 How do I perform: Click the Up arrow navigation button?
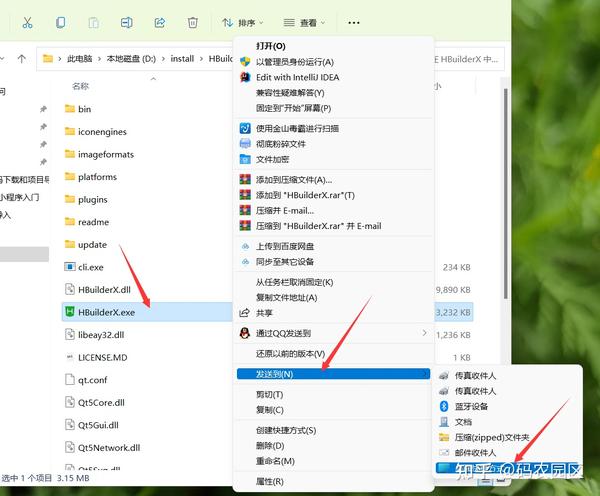point(21,59)
